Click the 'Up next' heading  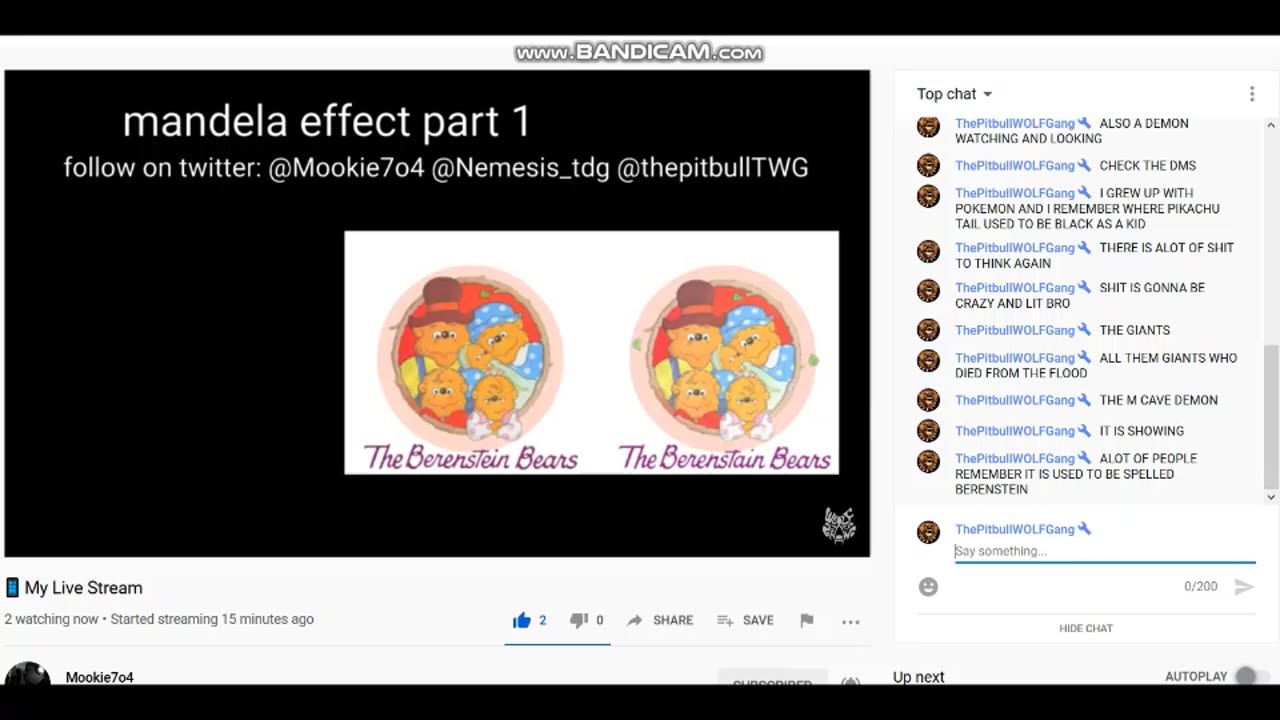[918, 677]
